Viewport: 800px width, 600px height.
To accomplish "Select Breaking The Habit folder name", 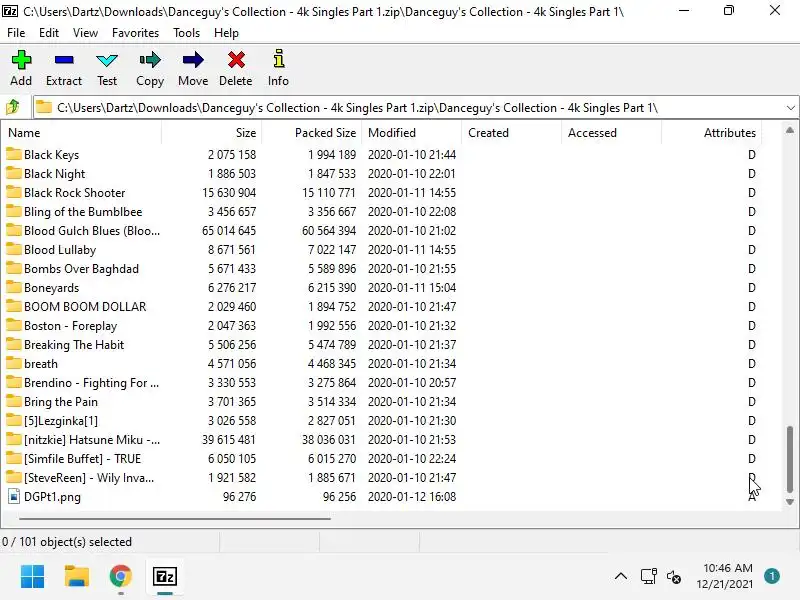I will coord(74,344).
